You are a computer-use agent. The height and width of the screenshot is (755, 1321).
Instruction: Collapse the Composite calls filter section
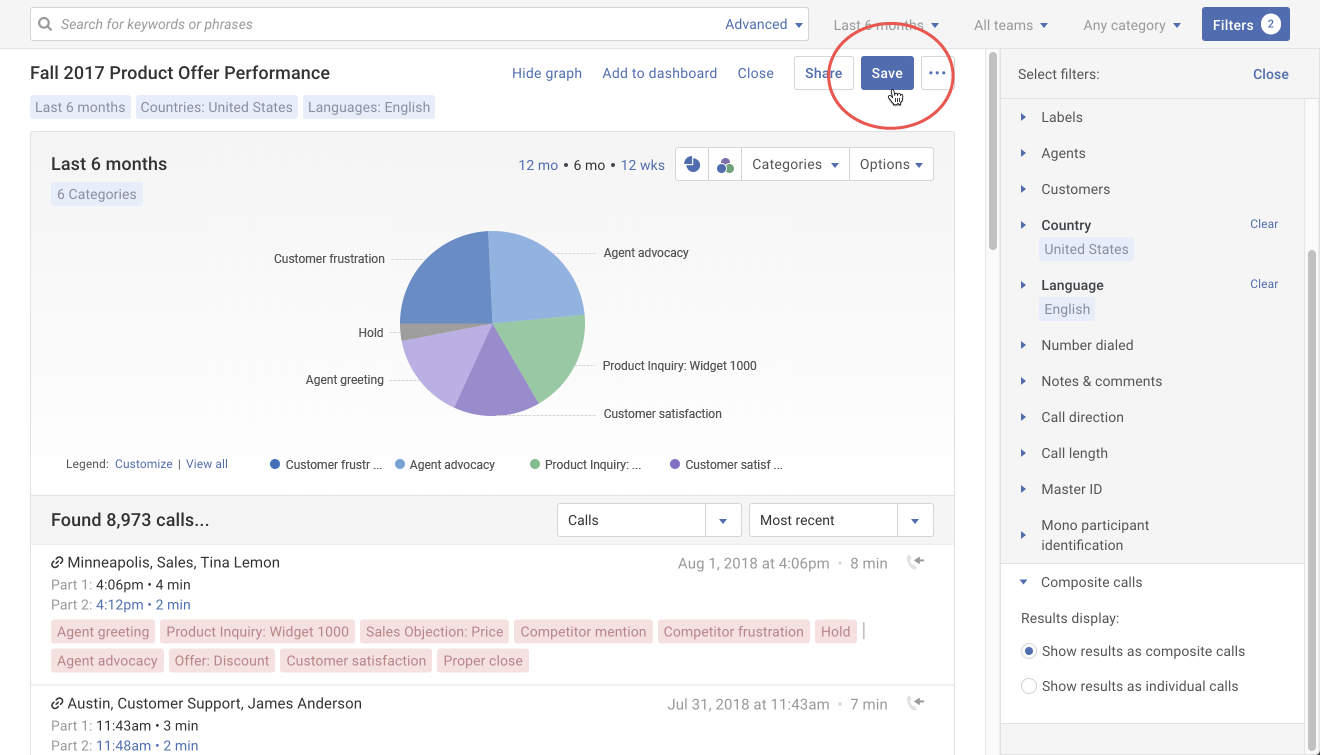(1023, 582)
